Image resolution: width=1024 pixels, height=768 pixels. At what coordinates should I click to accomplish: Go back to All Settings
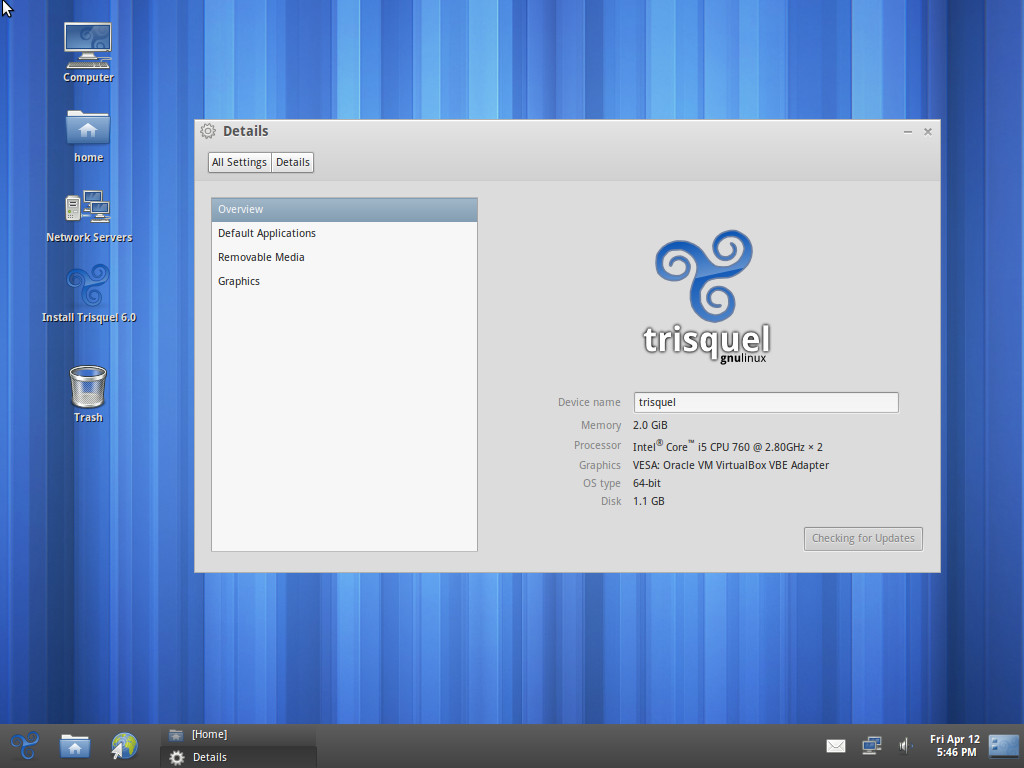coord(239,163)
